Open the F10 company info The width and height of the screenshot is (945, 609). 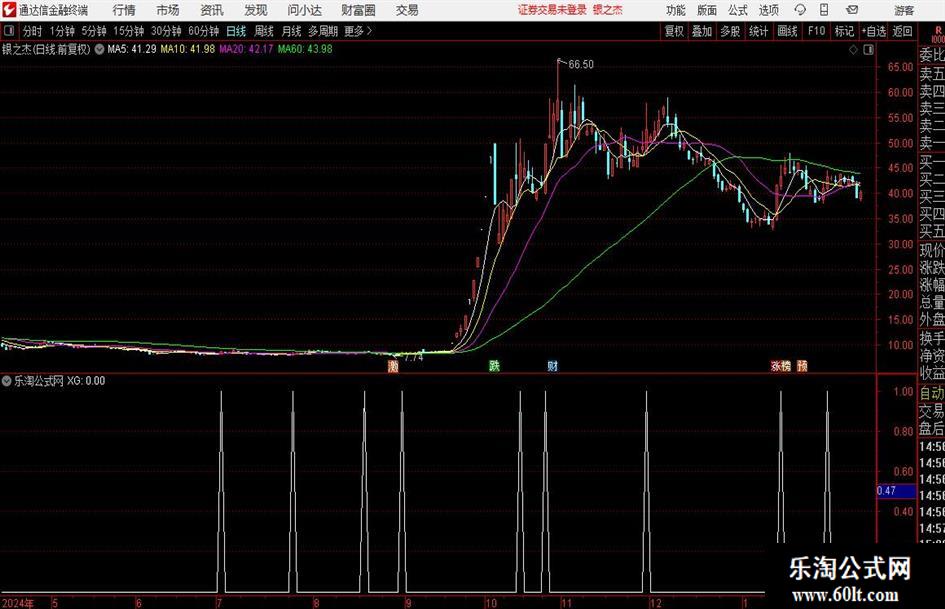pyautogui.click(x=817, y=31)
